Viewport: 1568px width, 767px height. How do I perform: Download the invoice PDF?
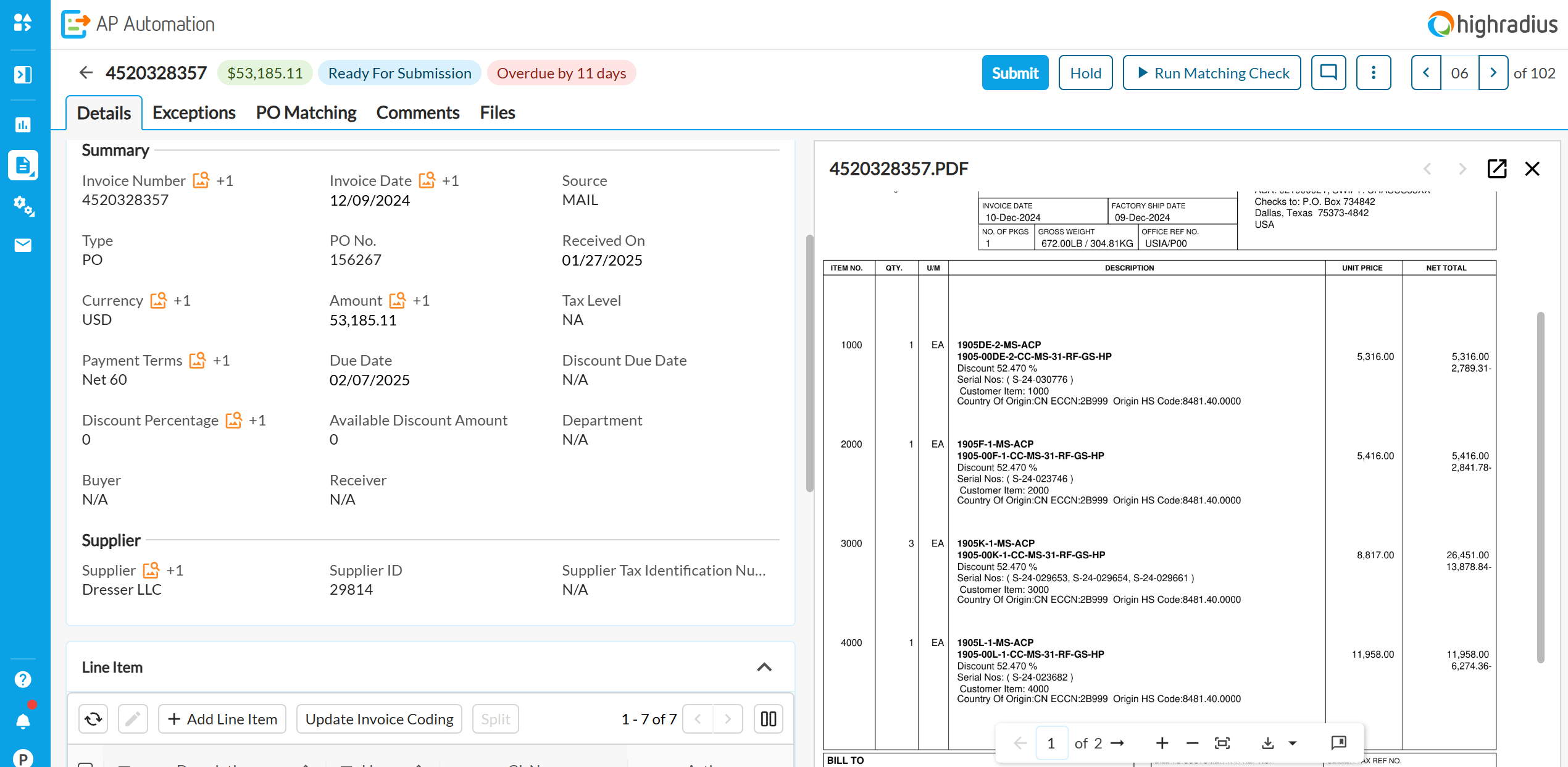1269,743
